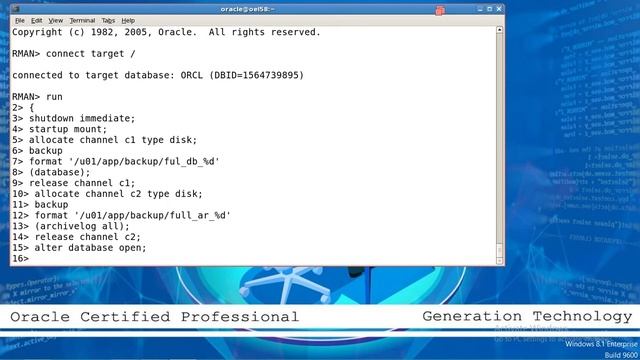Maximize the oracle terminal window
This screenshot has height=360, width=640.
pos(489,9)
